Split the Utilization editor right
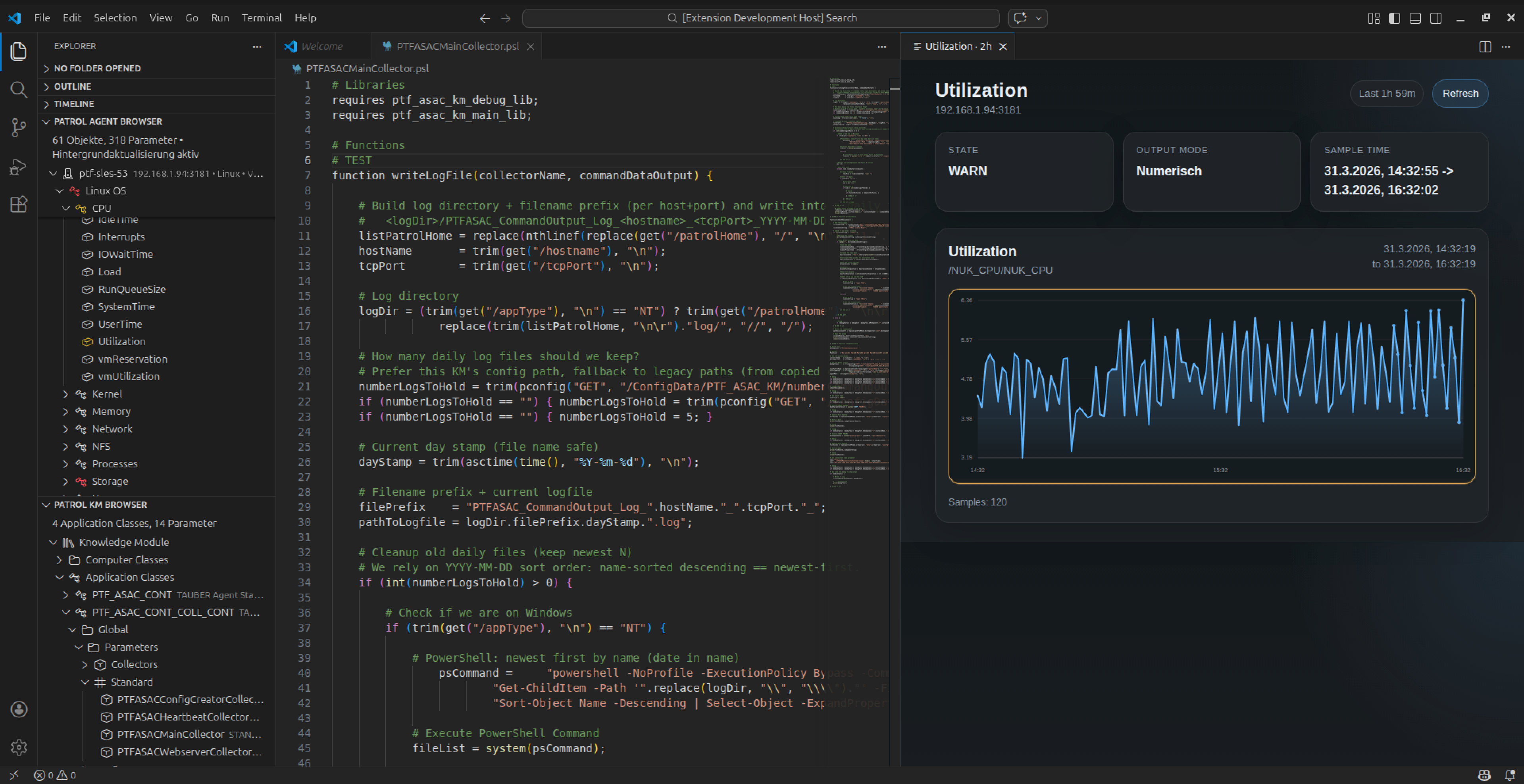Screen dimensions: 1524x784 tap(1485, 47)
